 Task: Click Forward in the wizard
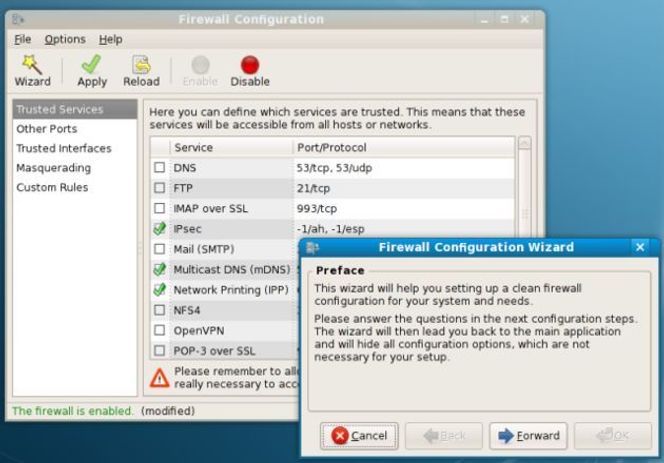coord(528,435)
